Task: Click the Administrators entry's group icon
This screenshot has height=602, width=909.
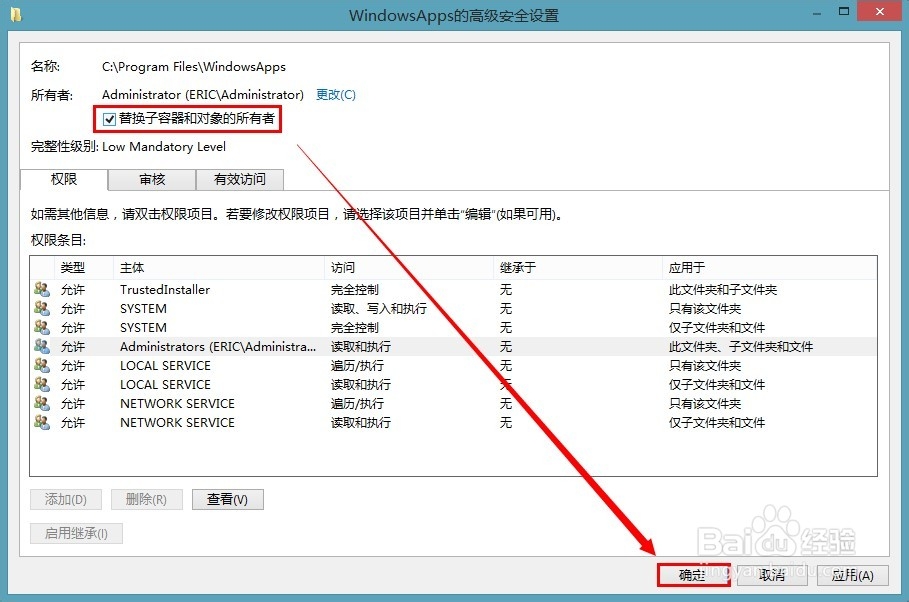Action: [42, 346]
